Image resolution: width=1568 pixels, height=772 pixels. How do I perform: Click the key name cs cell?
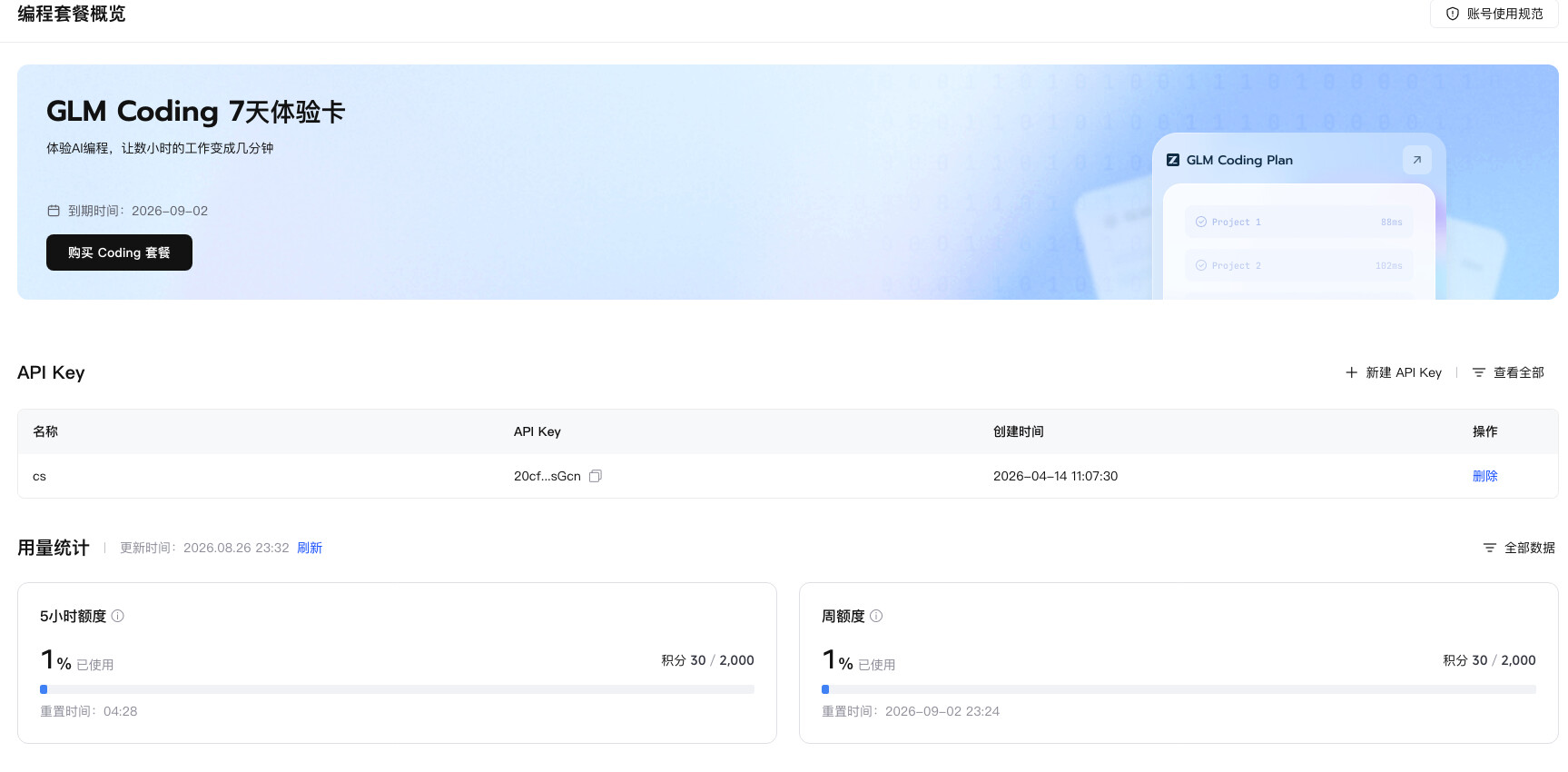[x=39, y=476]
